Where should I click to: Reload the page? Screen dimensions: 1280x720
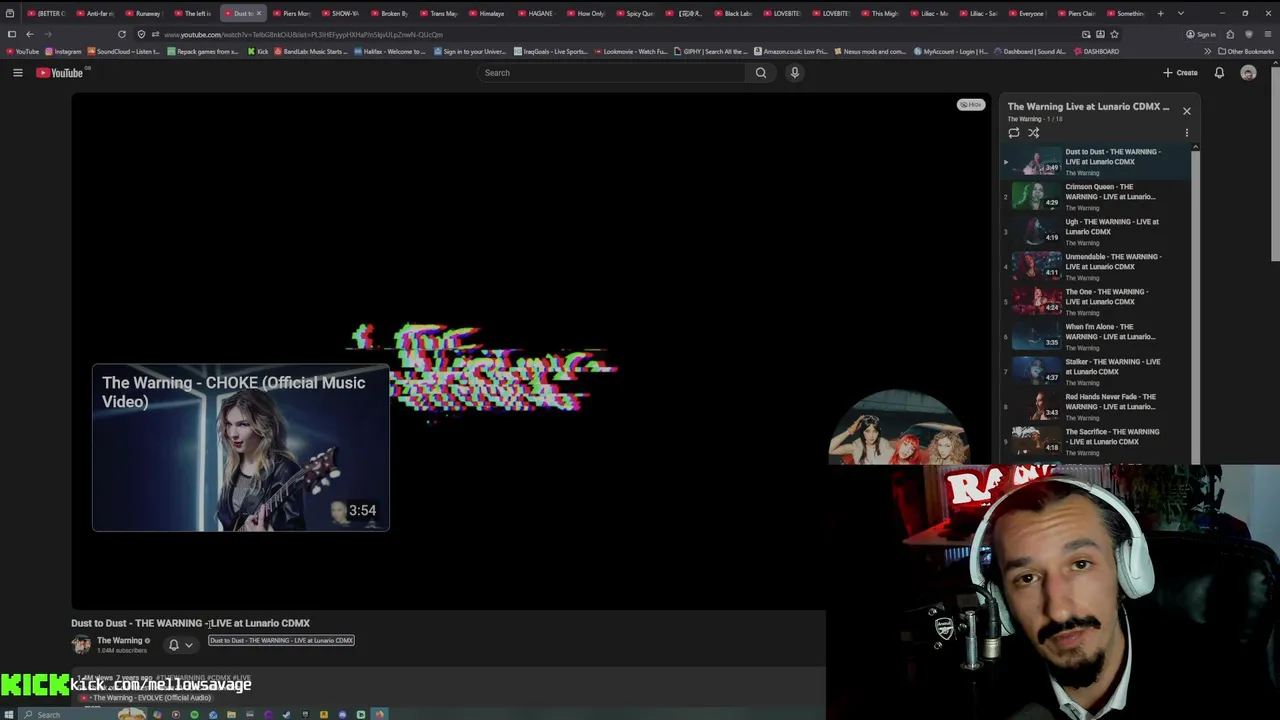pyautogui.click(x=122, y=34)
